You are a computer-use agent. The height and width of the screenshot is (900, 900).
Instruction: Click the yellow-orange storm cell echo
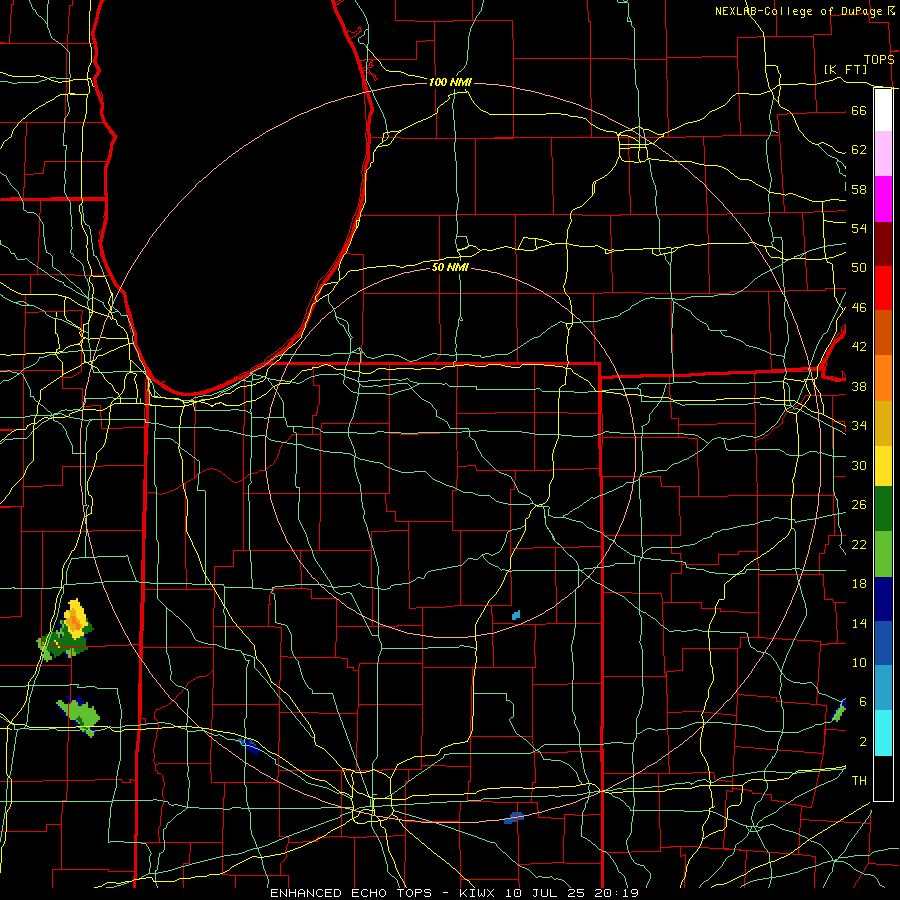75,619
